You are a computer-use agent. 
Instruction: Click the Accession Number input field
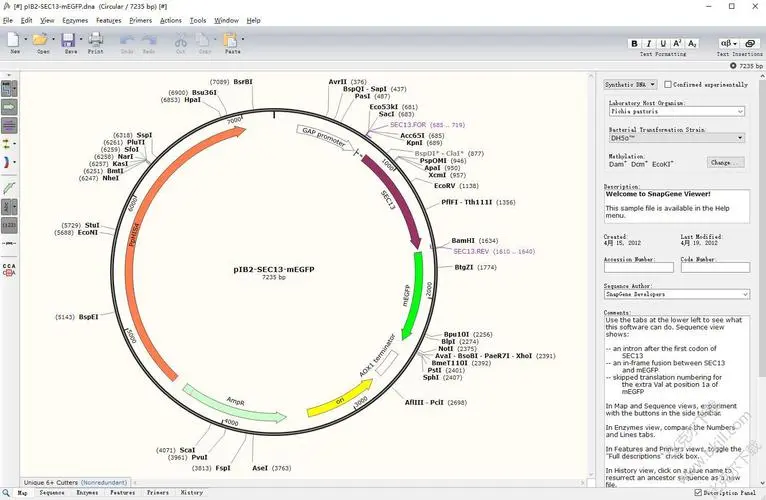pos(638,269)
